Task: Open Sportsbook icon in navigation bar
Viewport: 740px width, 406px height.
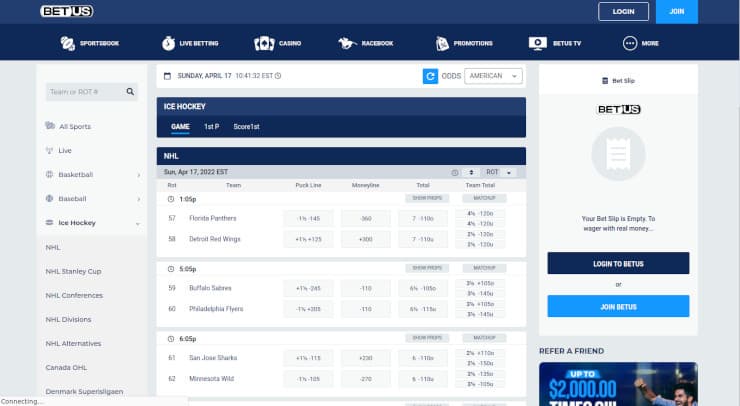Action: coord(67,43)
